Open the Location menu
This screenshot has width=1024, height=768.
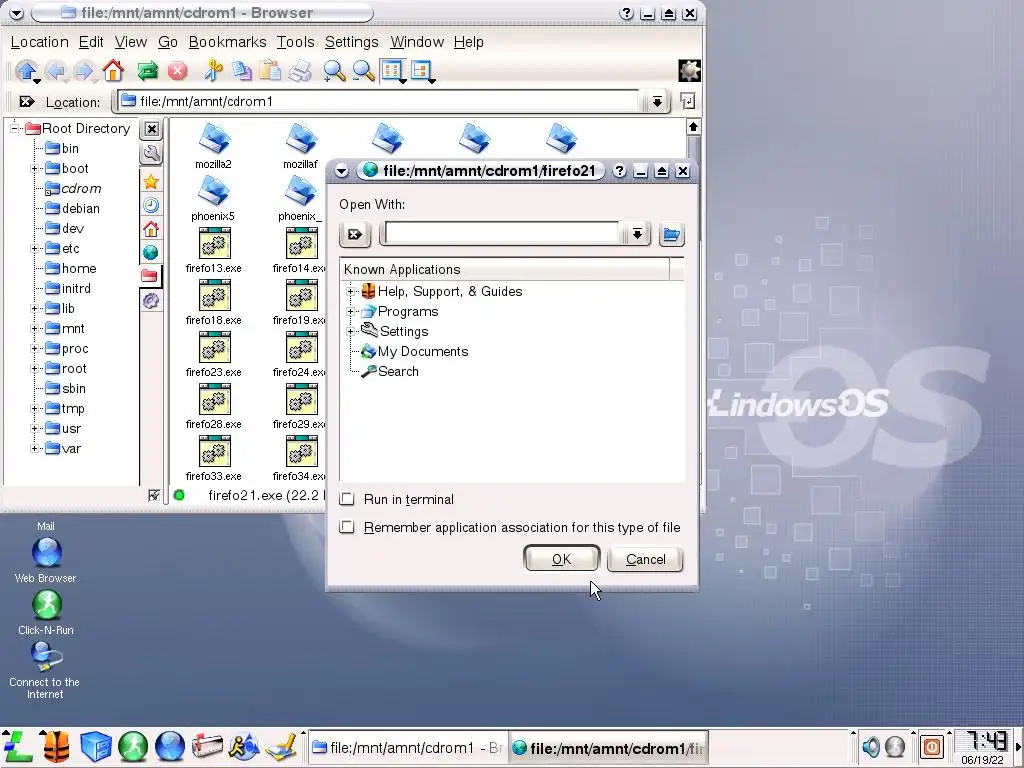(39, 42)
